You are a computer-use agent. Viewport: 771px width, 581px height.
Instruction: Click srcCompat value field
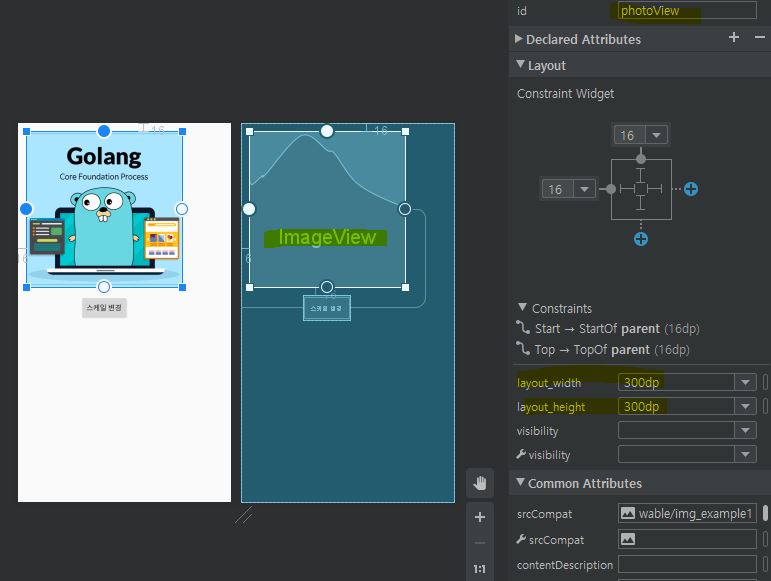coord(687,513)
